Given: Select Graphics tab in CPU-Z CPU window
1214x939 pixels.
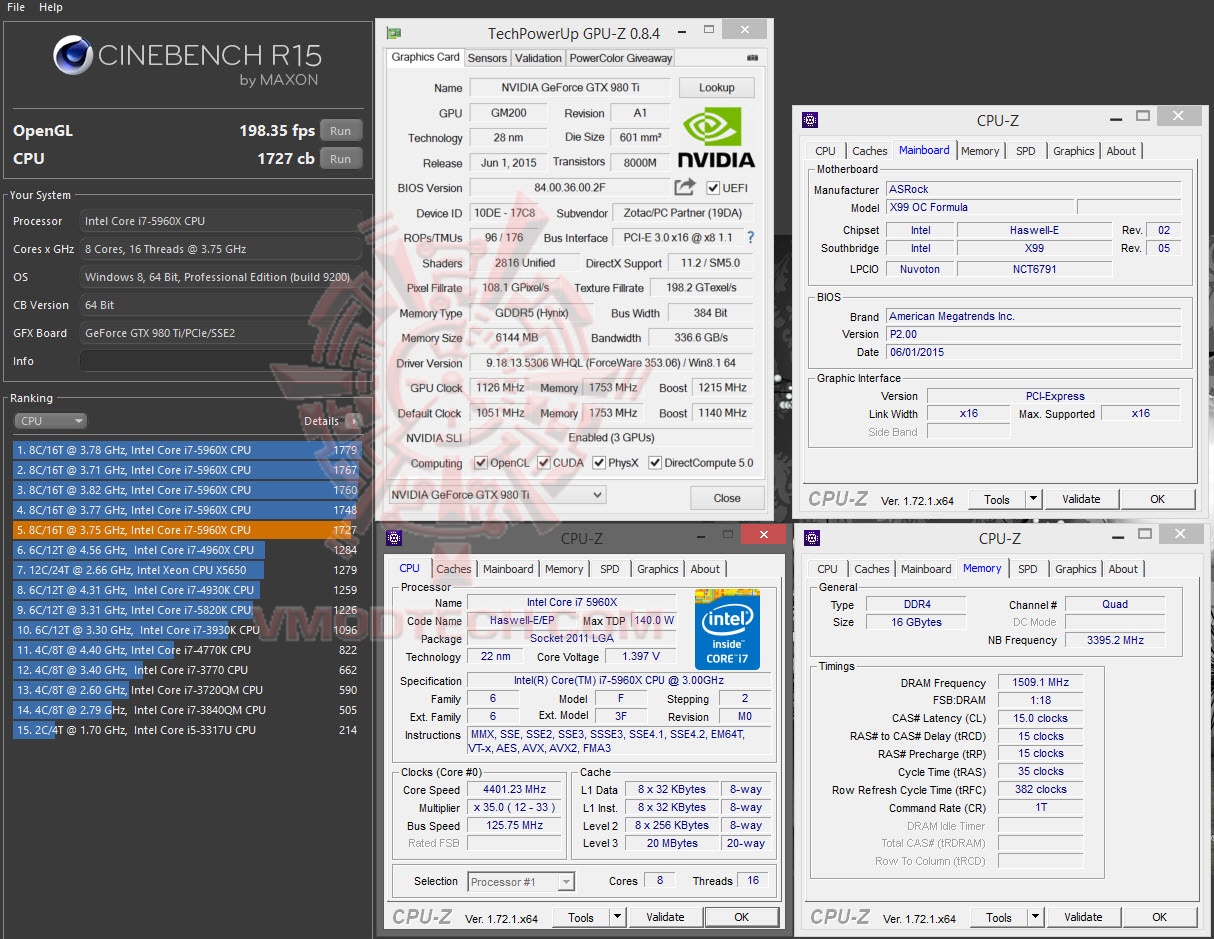Looking at the screenshot, I should click(658, 569).
